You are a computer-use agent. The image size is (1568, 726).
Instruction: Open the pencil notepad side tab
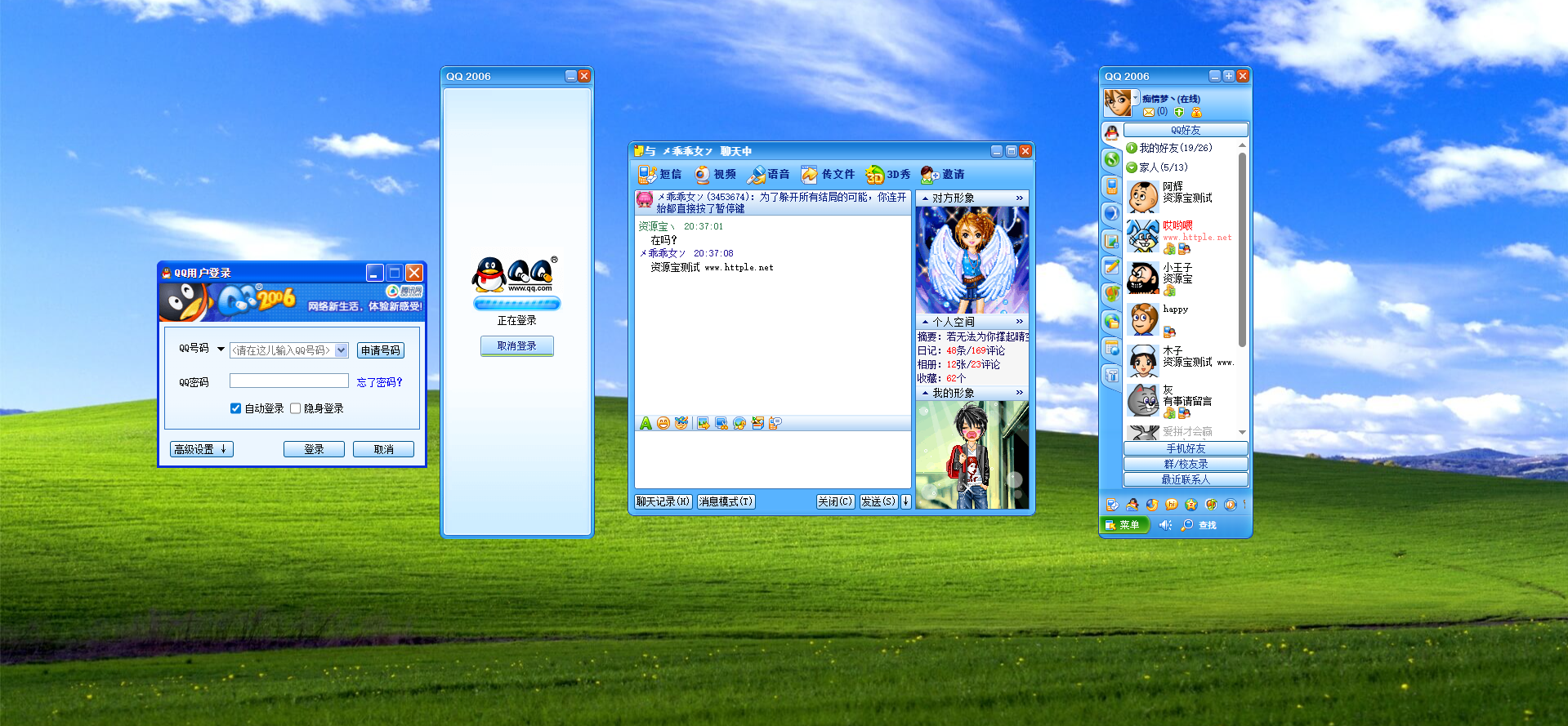(x=1111, y=267)
